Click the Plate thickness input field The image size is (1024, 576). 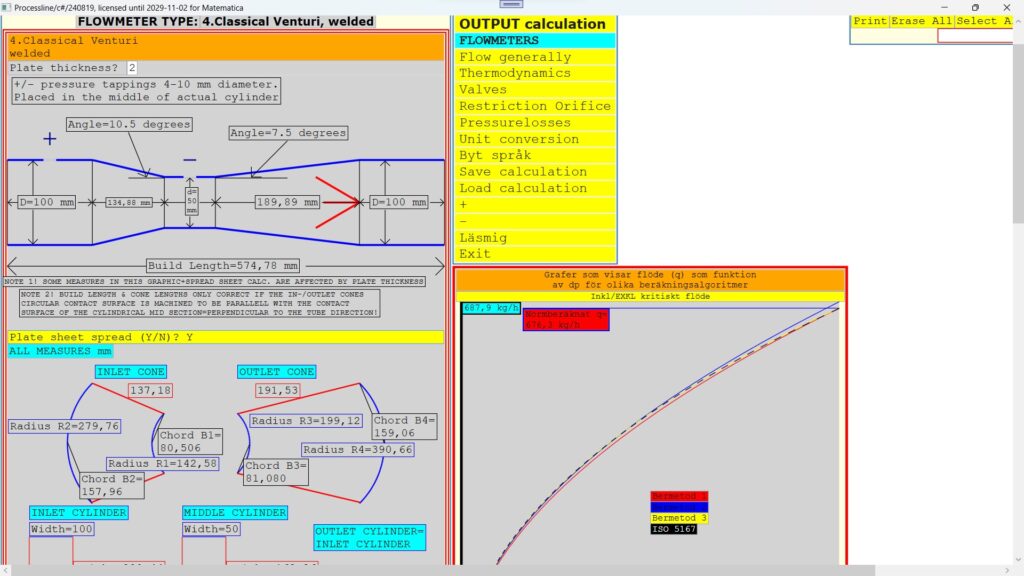[x=132, y=68]
